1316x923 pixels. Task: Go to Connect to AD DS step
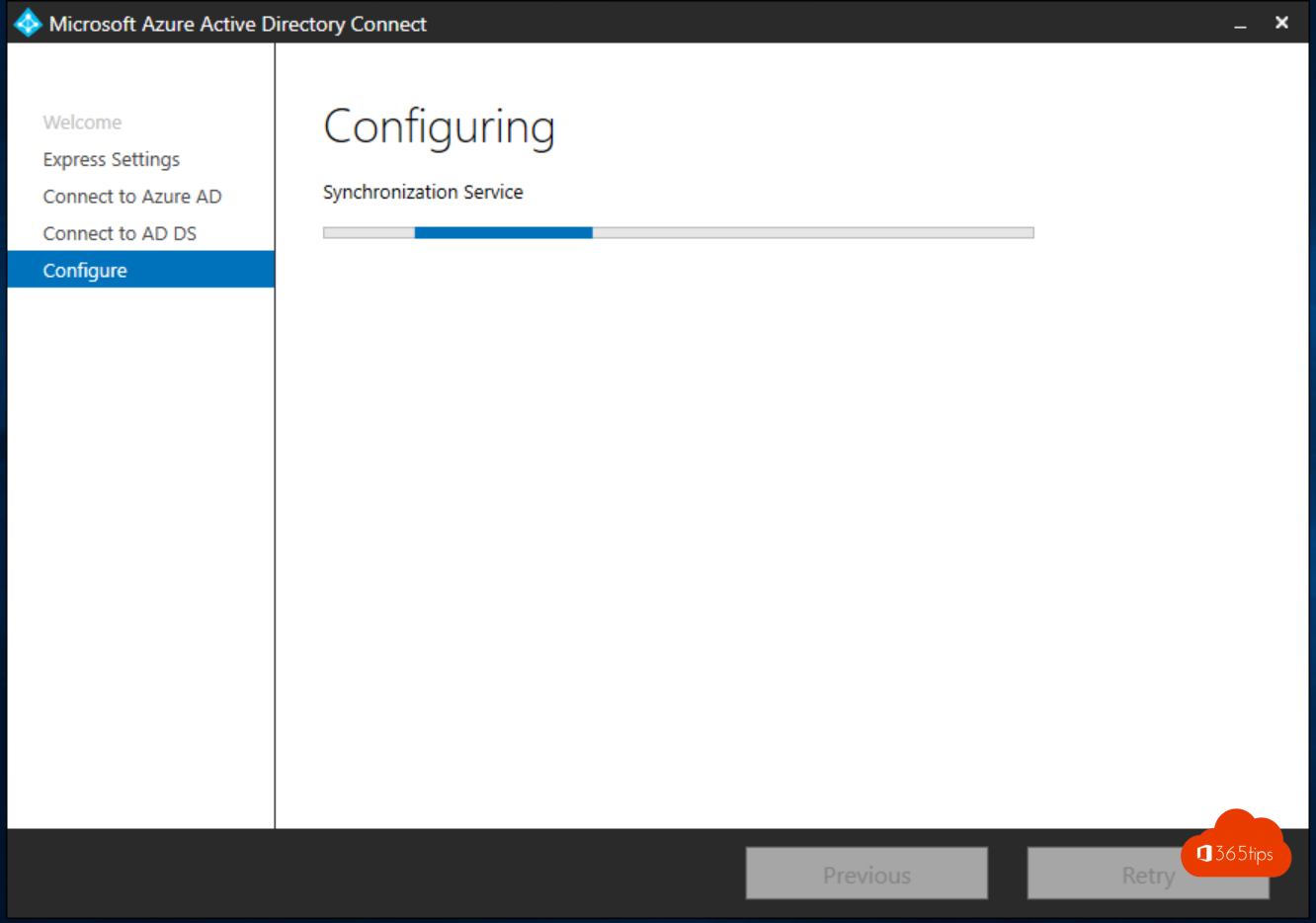(120, 233)
